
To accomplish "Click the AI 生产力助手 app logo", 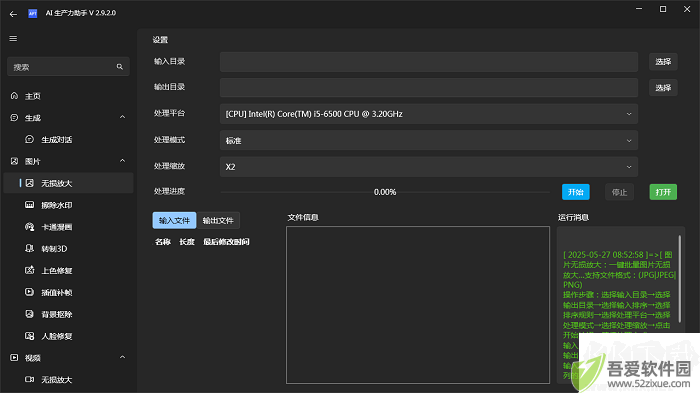I will [x=33, y=13].
